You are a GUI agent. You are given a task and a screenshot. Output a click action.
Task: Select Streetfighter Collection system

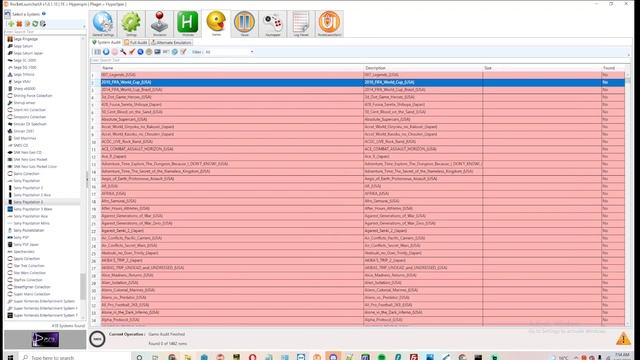31,287
